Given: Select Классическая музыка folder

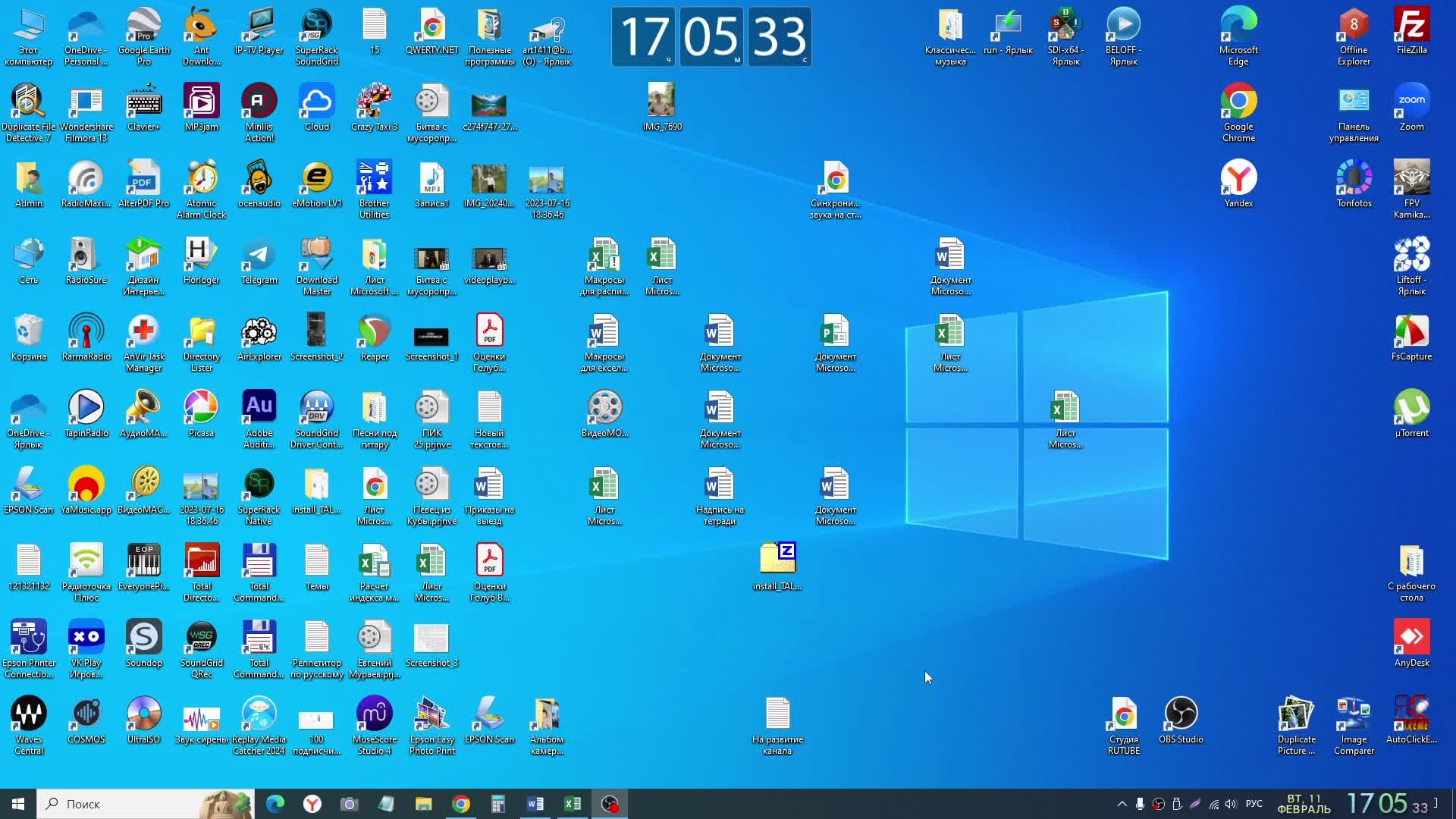Looking at the screenshot, I should 950,36.
